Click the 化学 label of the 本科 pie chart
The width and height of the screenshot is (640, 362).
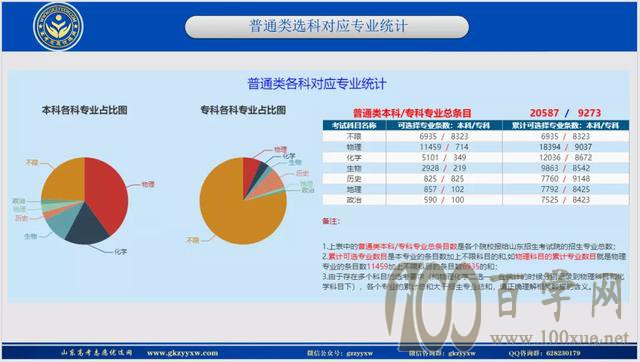pos(120,252)
